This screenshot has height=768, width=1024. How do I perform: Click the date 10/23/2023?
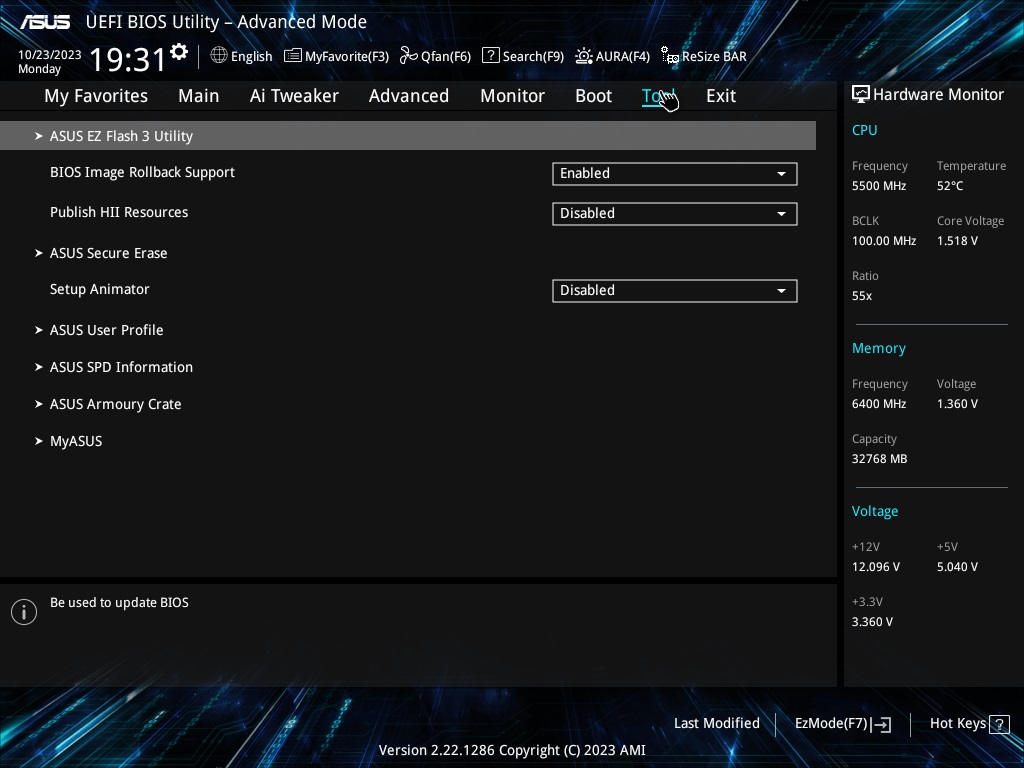pyautogui.click(x=50, y=55)
